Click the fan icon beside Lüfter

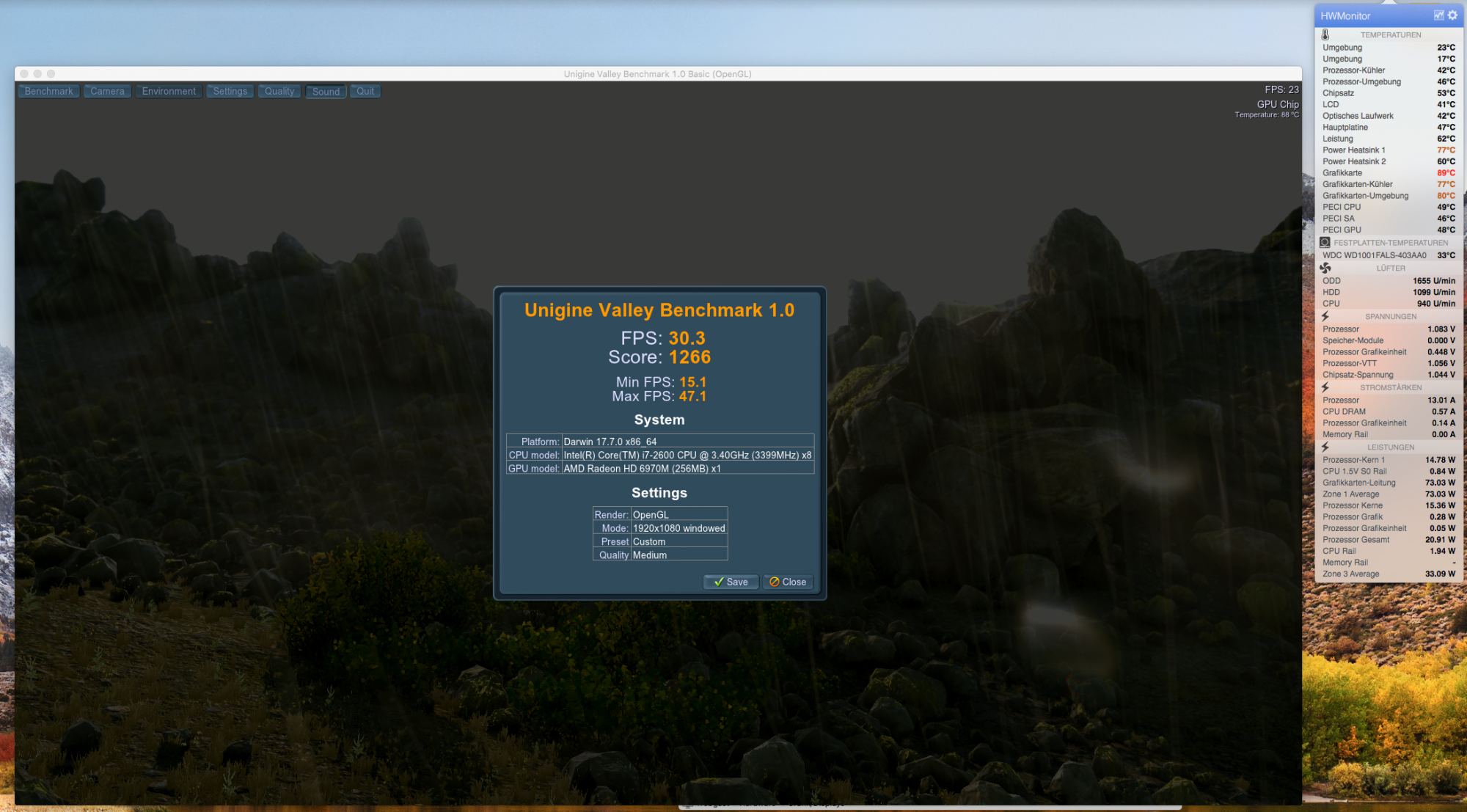pyautogui.click(x=1325, y=268)
